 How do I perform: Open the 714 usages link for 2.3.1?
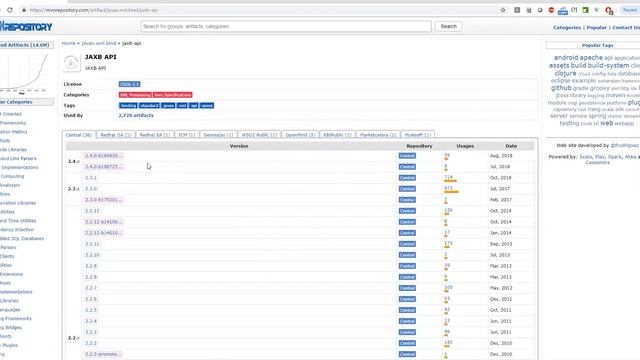(x=449, y=177)
